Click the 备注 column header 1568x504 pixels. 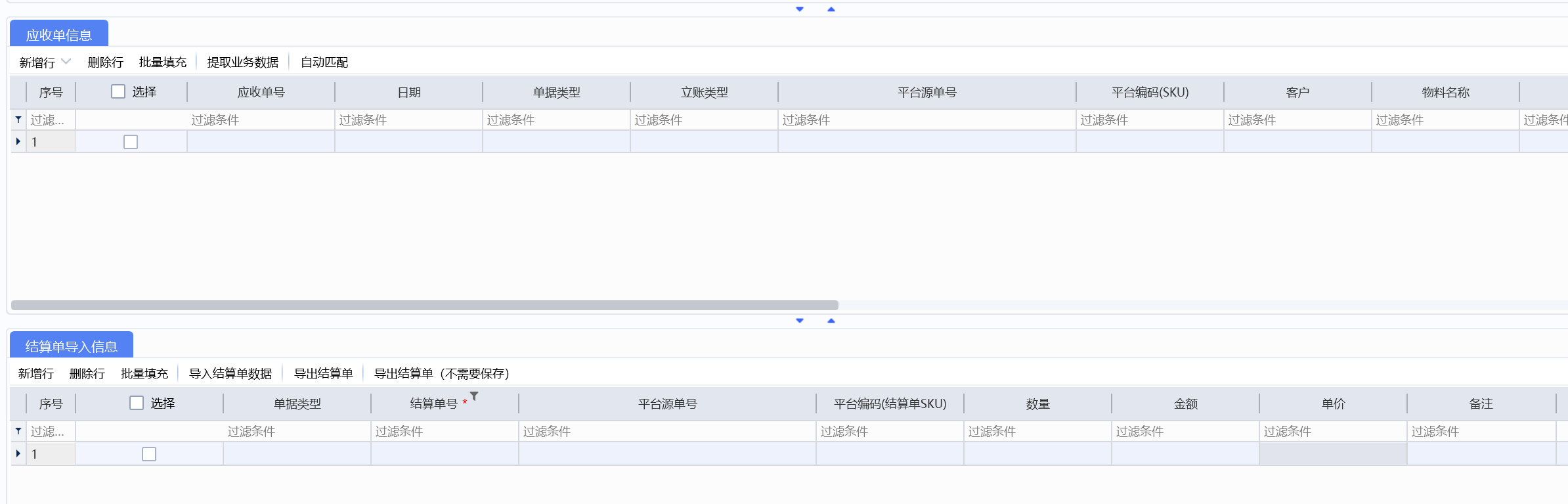pyautogui.click(x=1481, y=403)
